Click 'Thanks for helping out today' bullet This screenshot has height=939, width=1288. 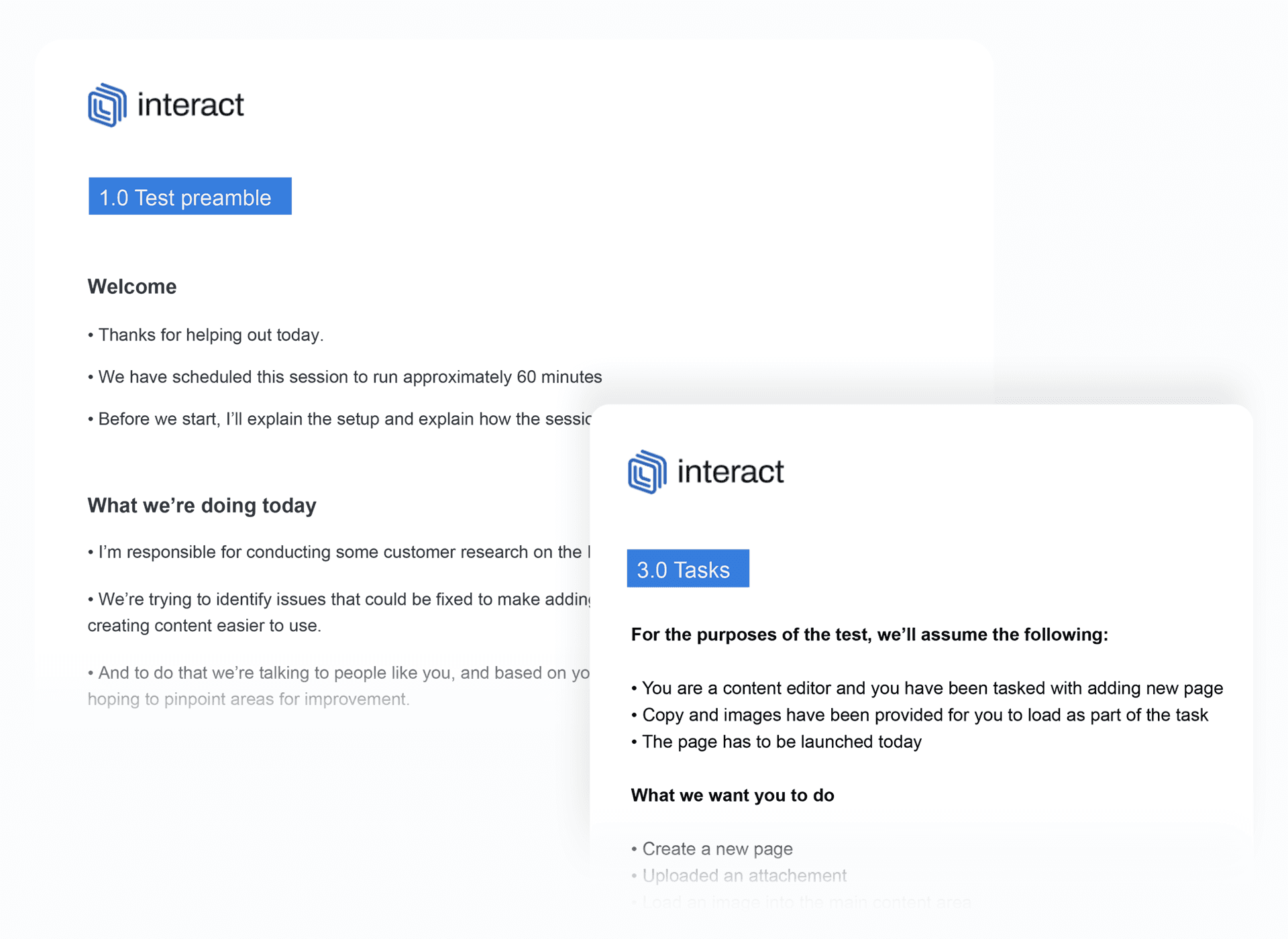click(205, 335)
